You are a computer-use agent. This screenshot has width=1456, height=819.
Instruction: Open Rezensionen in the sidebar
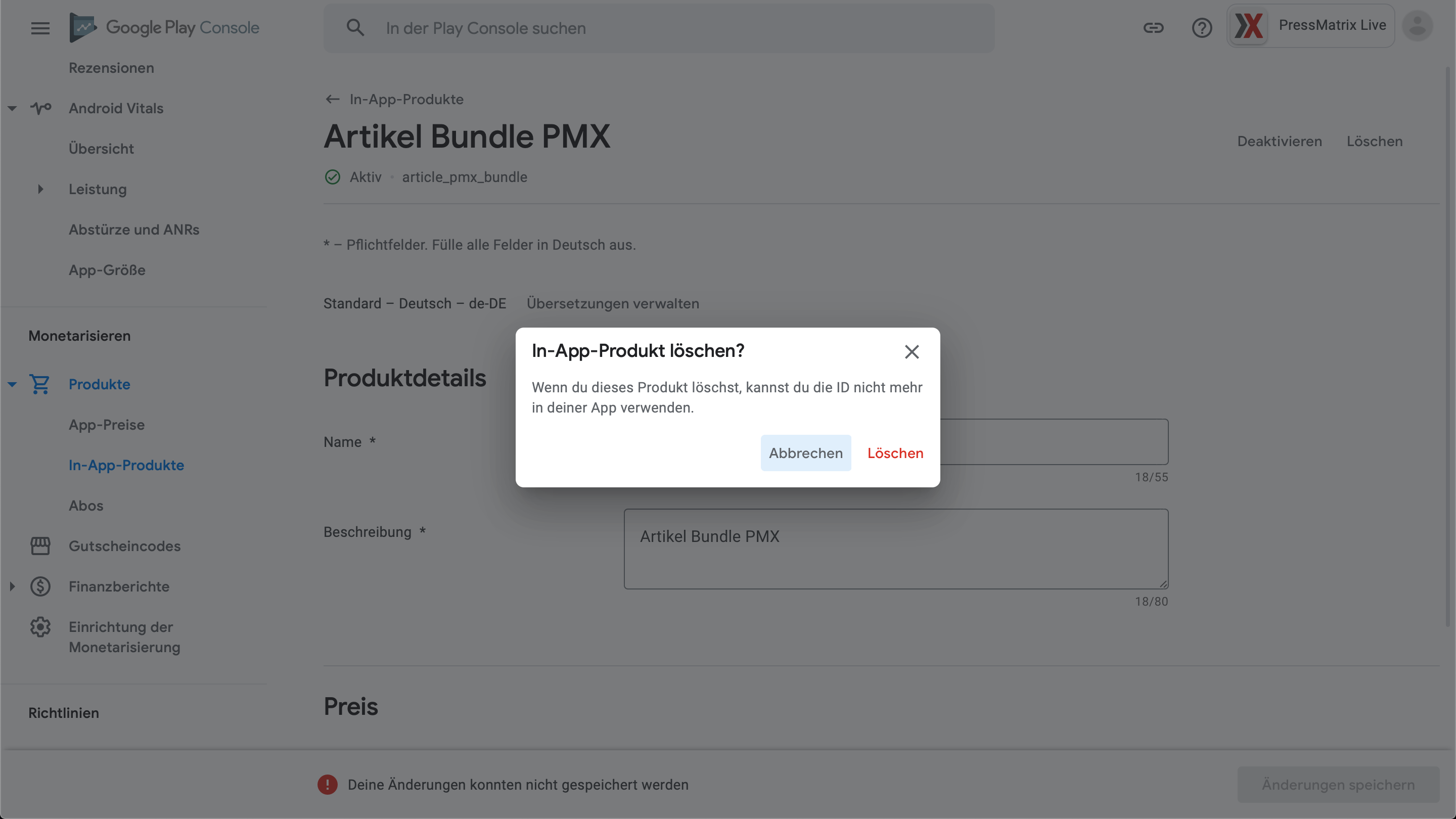(111, 68)
